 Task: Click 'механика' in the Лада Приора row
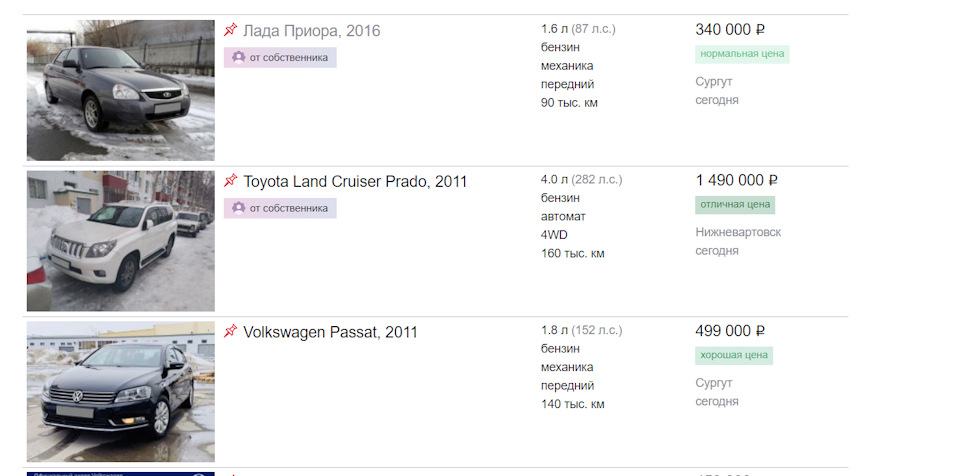(567, 66)
